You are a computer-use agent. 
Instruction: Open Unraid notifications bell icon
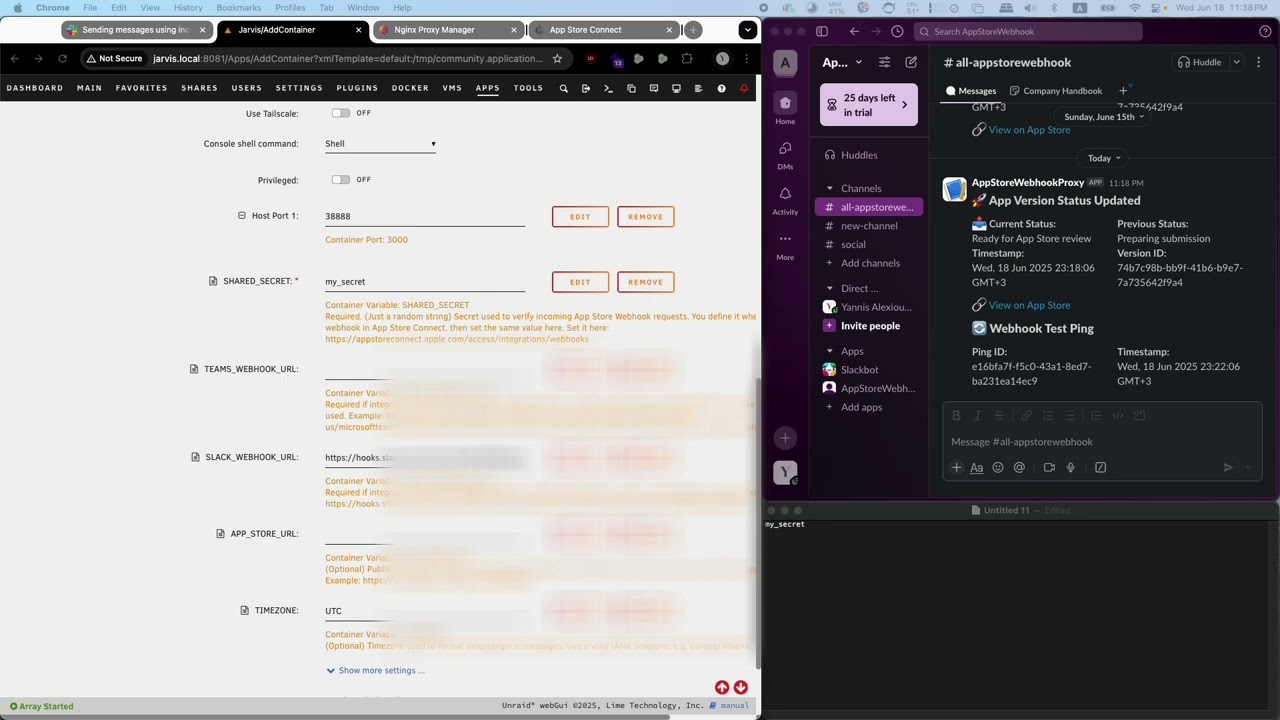(x=744, y=88)
